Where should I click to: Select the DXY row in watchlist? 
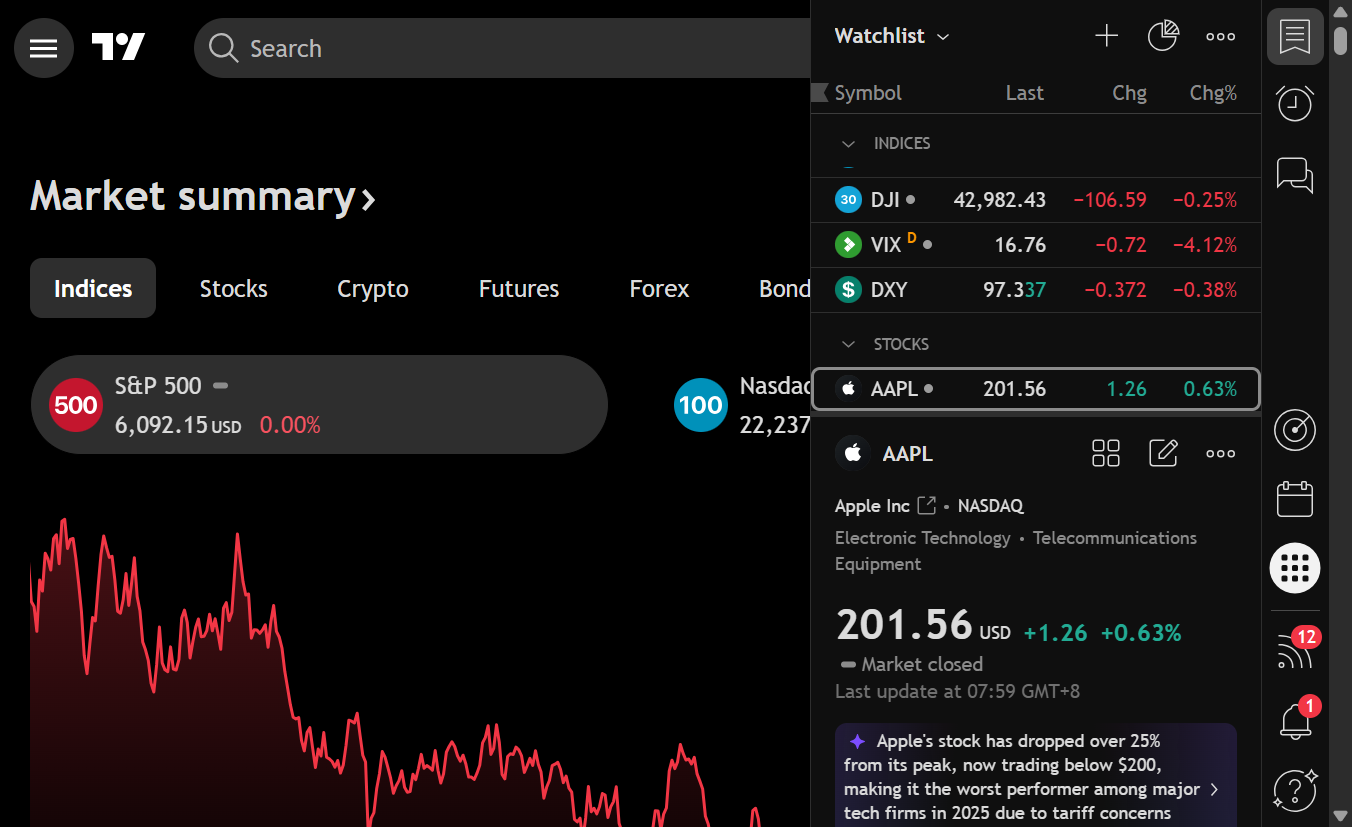[x=1036, y=290]
